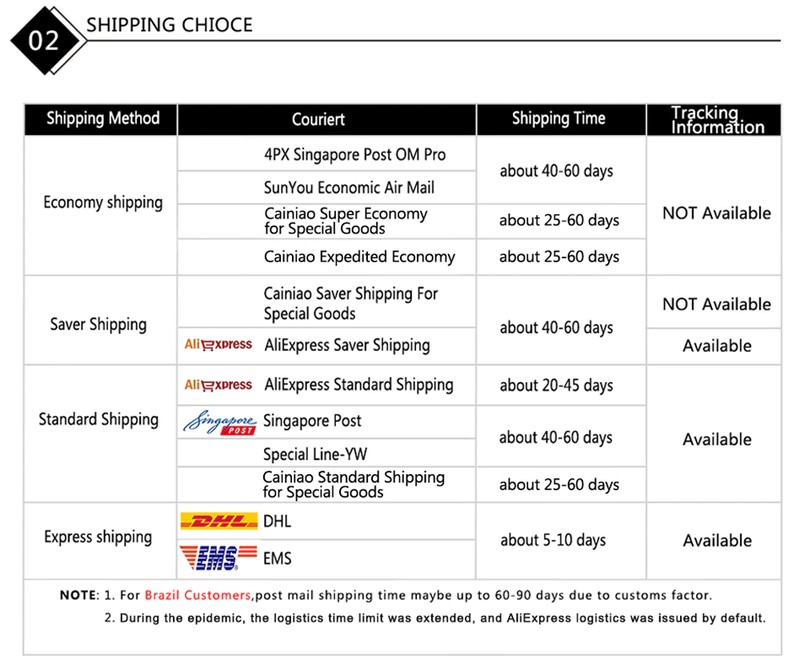The height and width of the screenshot is (659, 800).
Task: Click the about 5-10 days cell
Action: [x=553, y=540]
